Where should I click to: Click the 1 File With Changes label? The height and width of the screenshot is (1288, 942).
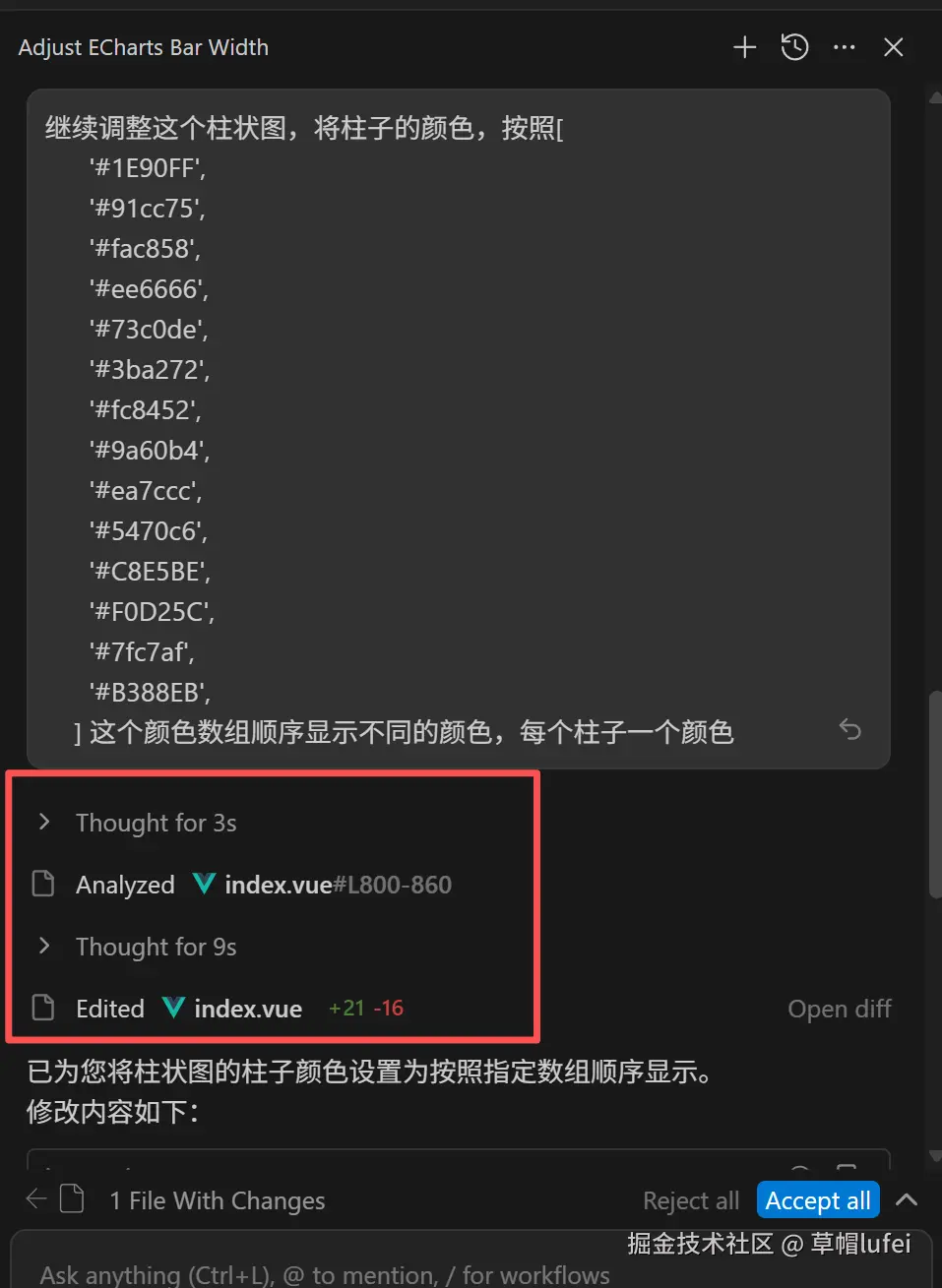point(218,1200)
